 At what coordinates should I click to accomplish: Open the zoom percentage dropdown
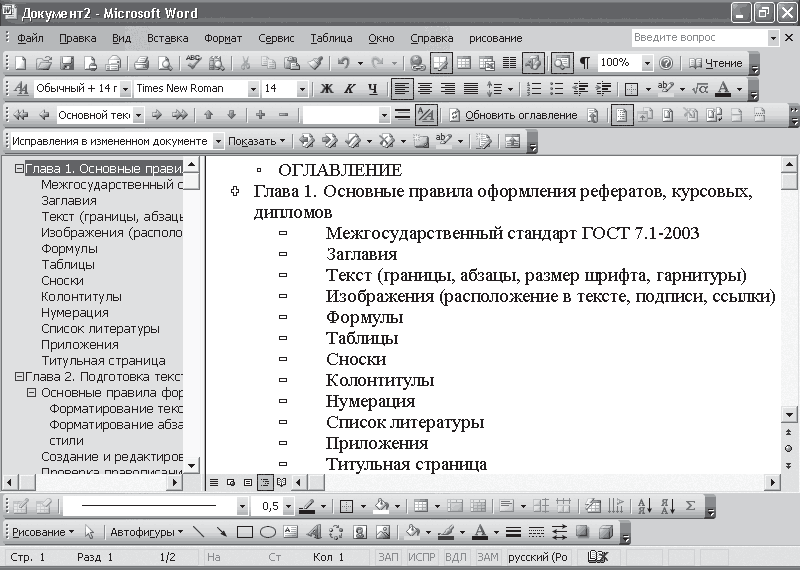[648, 63]
